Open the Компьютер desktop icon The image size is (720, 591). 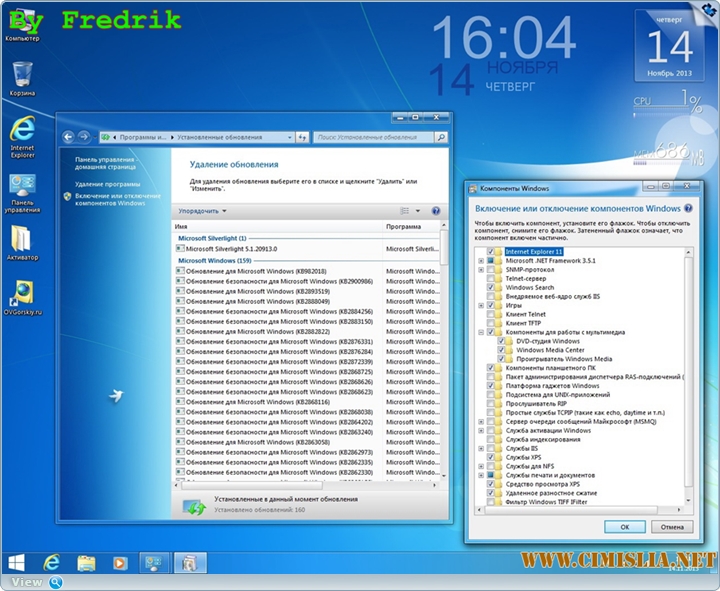tap(22, 25)
